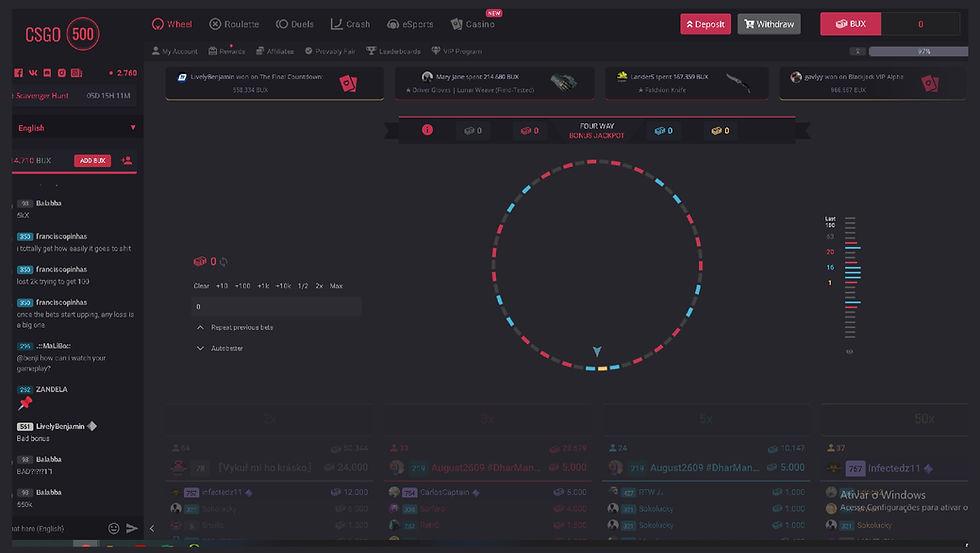980x553 pixels.
Task: Click the red jackpot counter
Action: (529, 131)
